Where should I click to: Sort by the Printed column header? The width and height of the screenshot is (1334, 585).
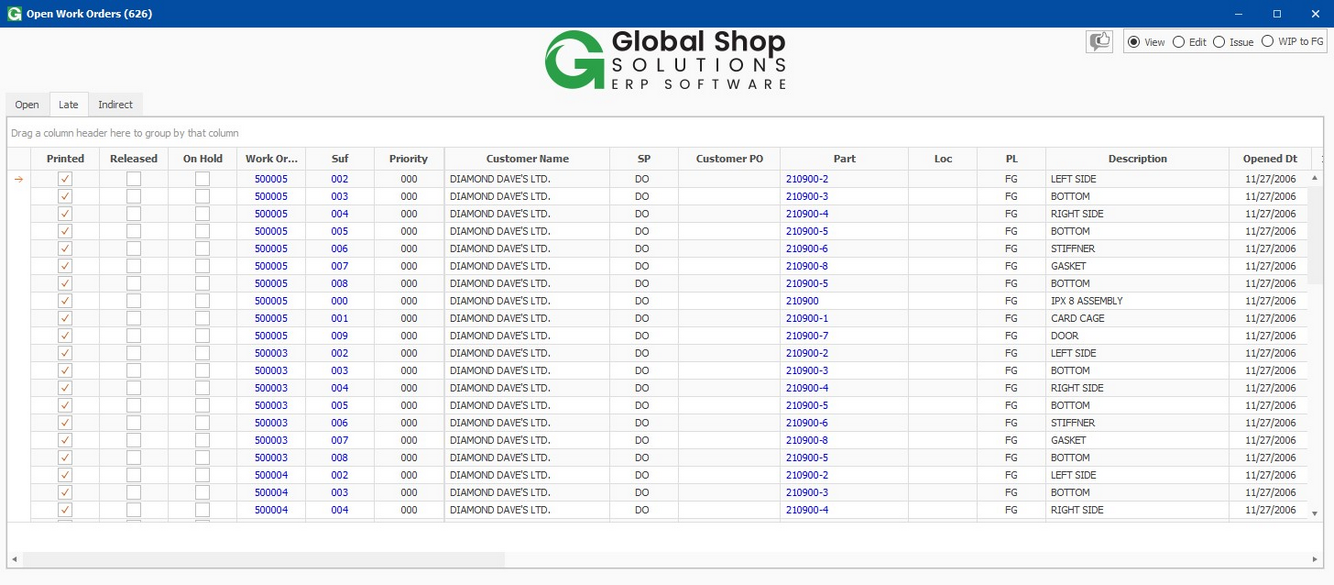coord(65,159)
